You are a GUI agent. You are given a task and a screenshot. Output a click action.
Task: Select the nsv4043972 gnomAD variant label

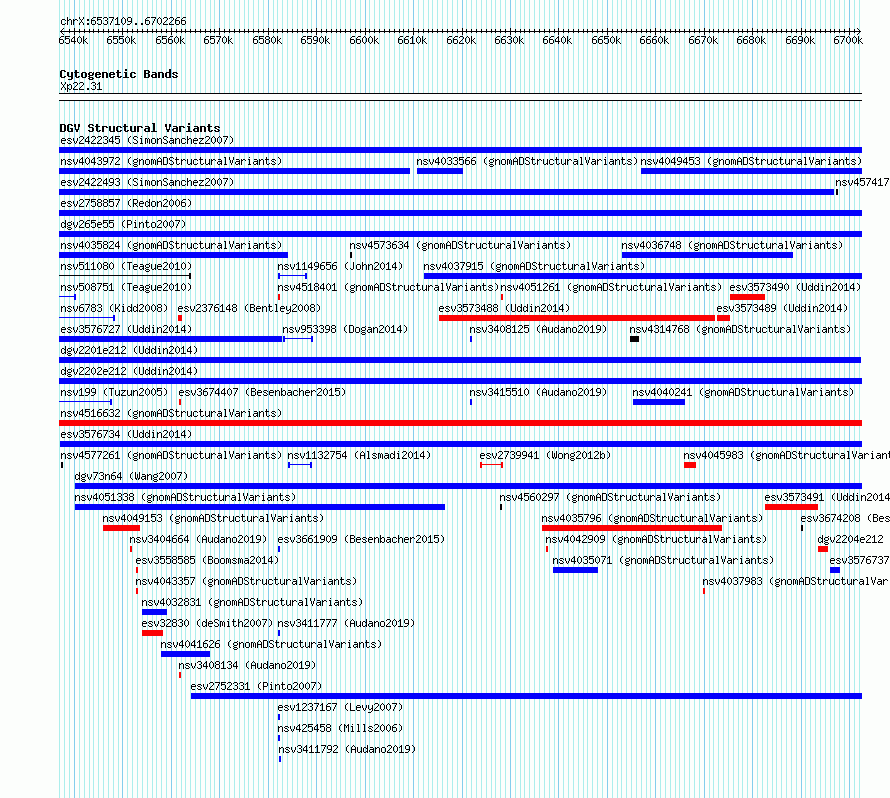171,161
